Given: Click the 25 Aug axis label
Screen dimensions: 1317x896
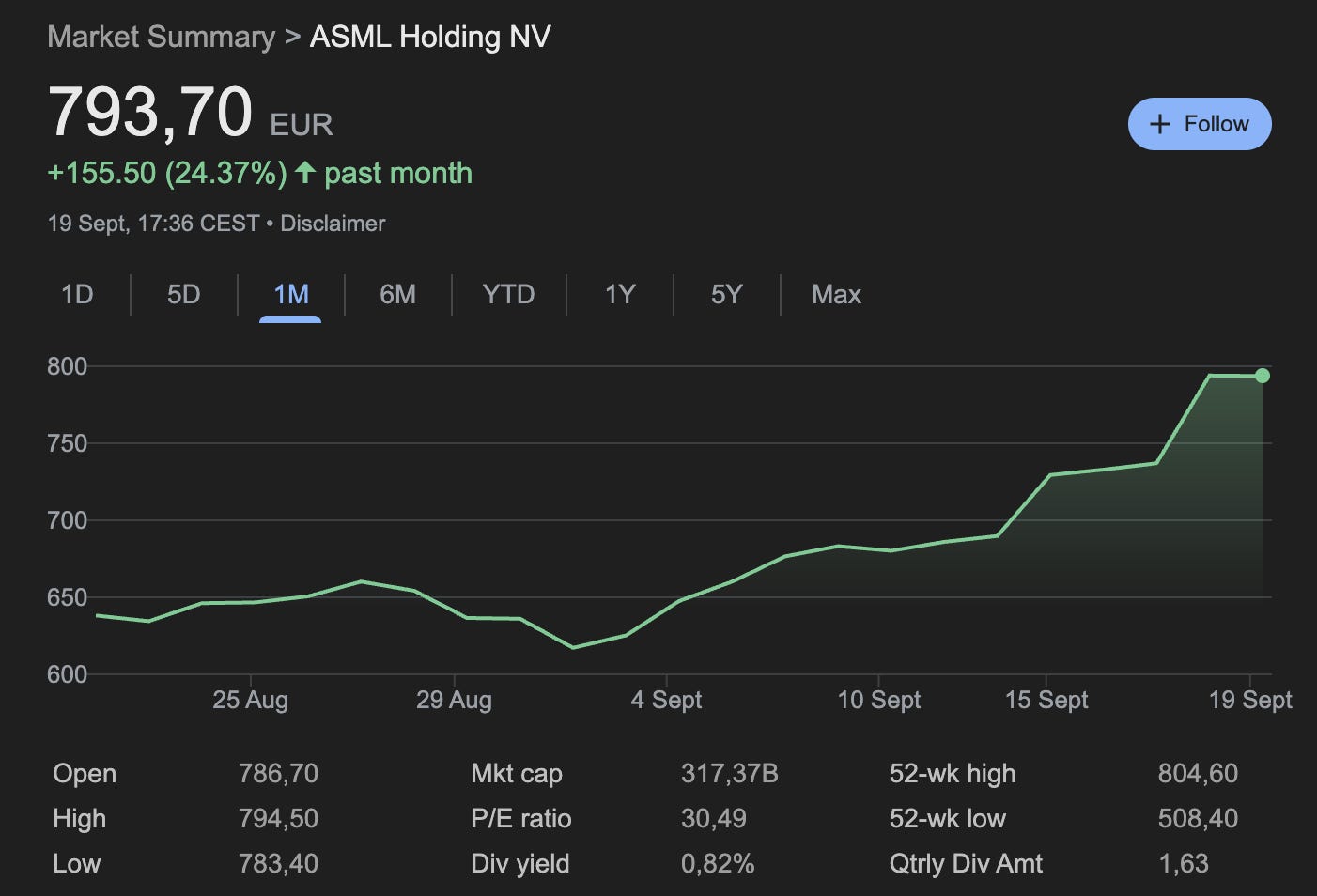Looking at the screenshot, I should 250,701.
